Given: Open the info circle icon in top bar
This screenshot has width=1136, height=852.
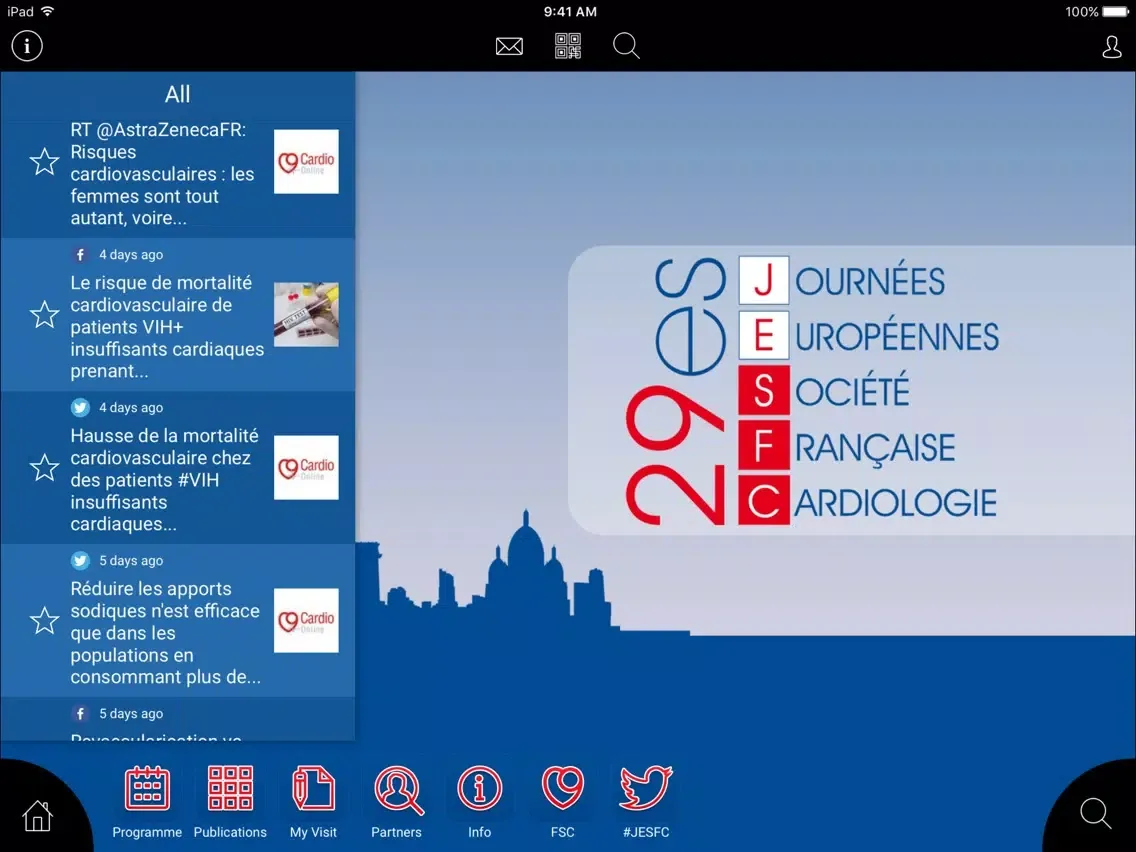Looking at the screenshot, I should 27,46.
